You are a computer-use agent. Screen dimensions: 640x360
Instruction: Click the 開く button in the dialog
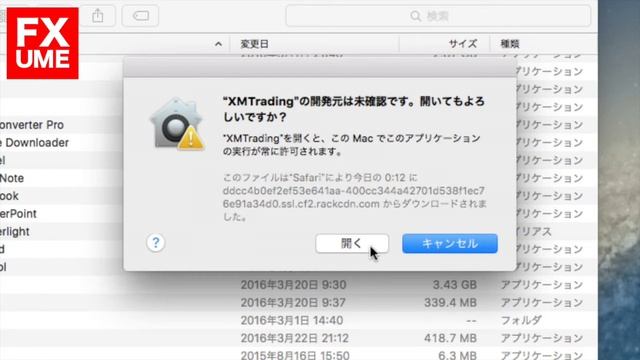352,244
